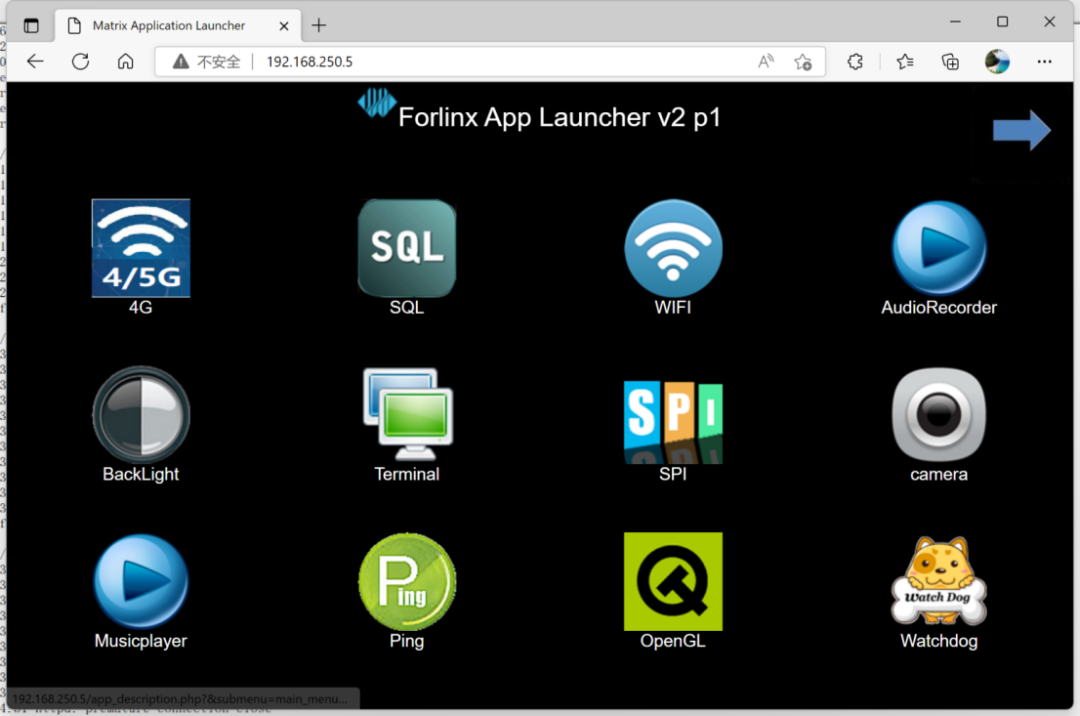The width and height of the screenshot is (1080, 716).
Task: Go back in browser history
Action: pyautogui.click(x=35, y=61)
